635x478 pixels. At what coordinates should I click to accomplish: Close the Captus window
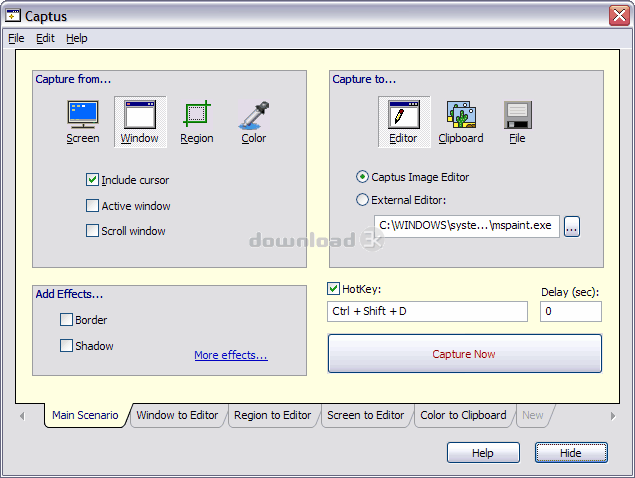(x=619, y=16)
